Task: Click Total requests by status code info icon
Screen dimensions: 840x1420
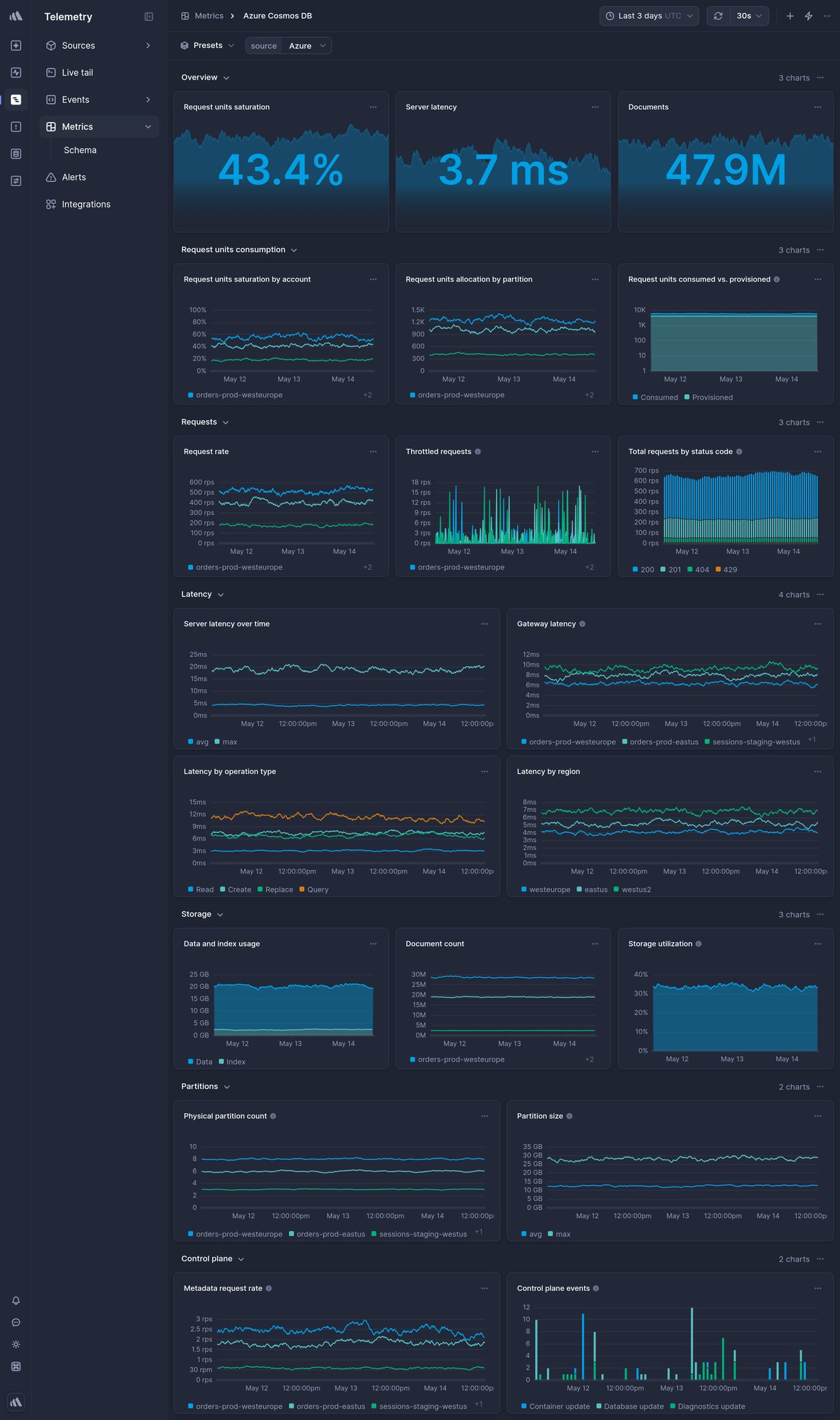Action: [739, 452]
